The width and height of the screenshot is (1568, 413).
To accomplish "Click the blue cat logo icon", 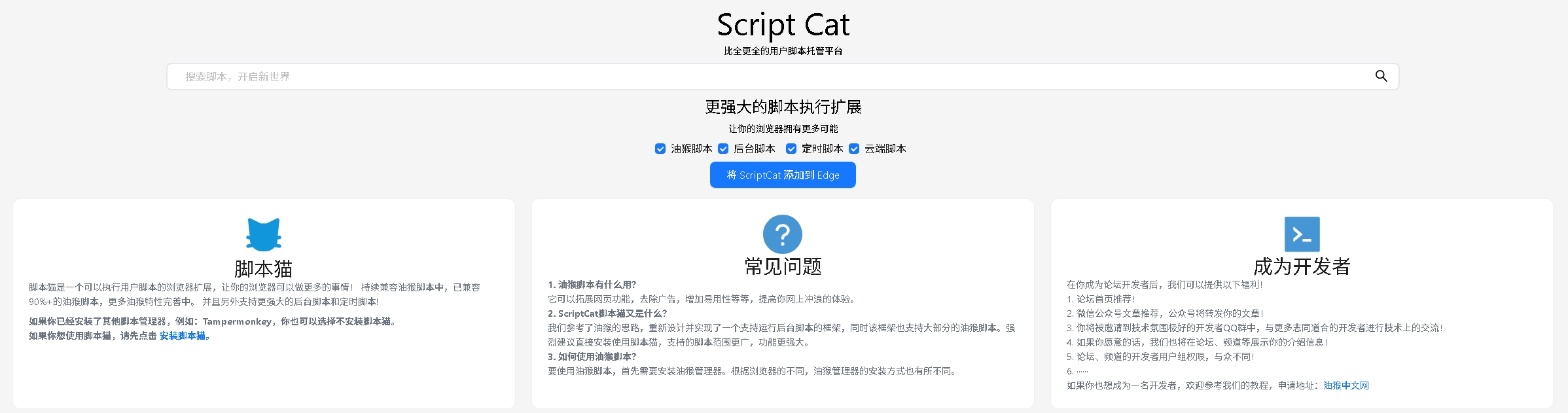I will point(264,234).
